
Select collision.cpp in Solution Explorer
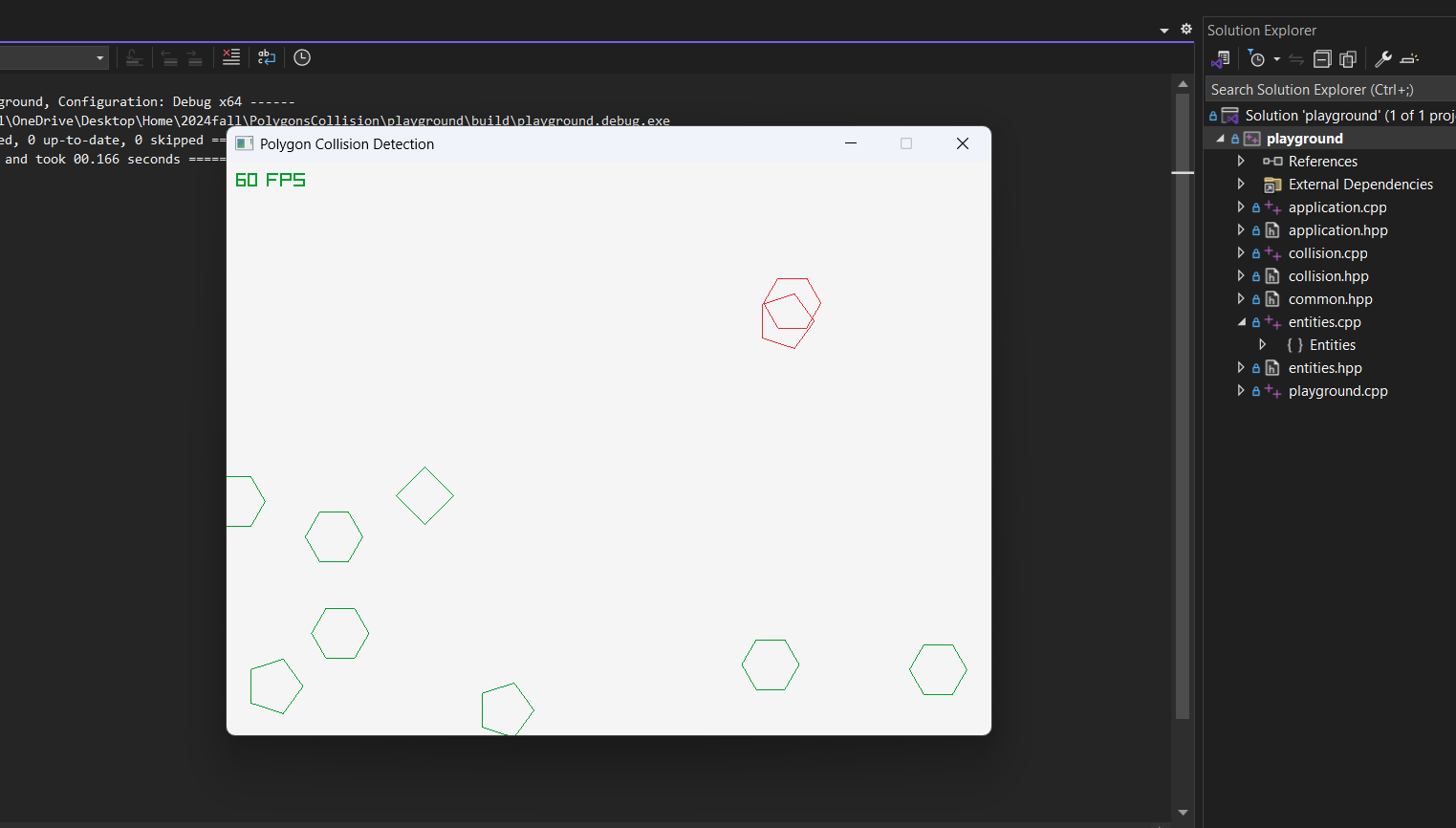point(1327,253)
